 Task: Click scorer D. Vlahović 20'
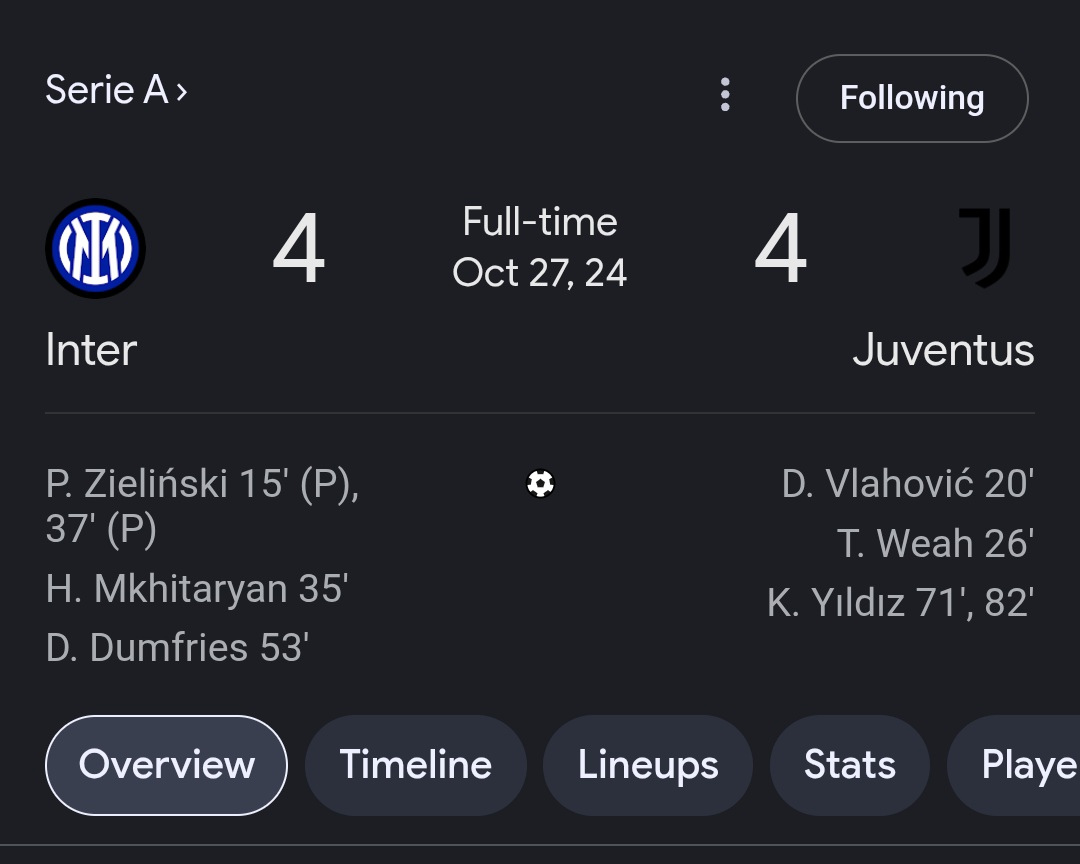click(907, 485)
